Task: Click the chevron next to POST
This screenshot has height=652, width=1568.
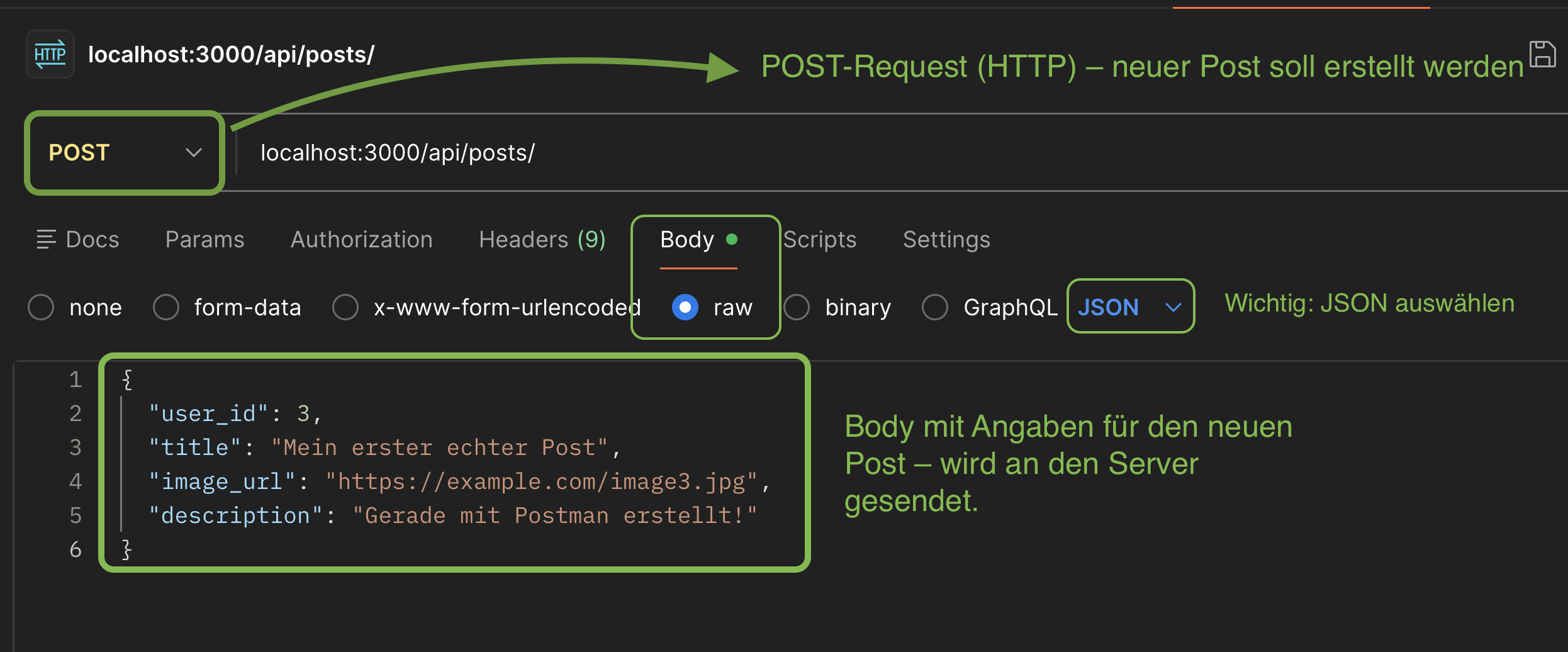Action: pyautogui.click(x=194, y=153)
